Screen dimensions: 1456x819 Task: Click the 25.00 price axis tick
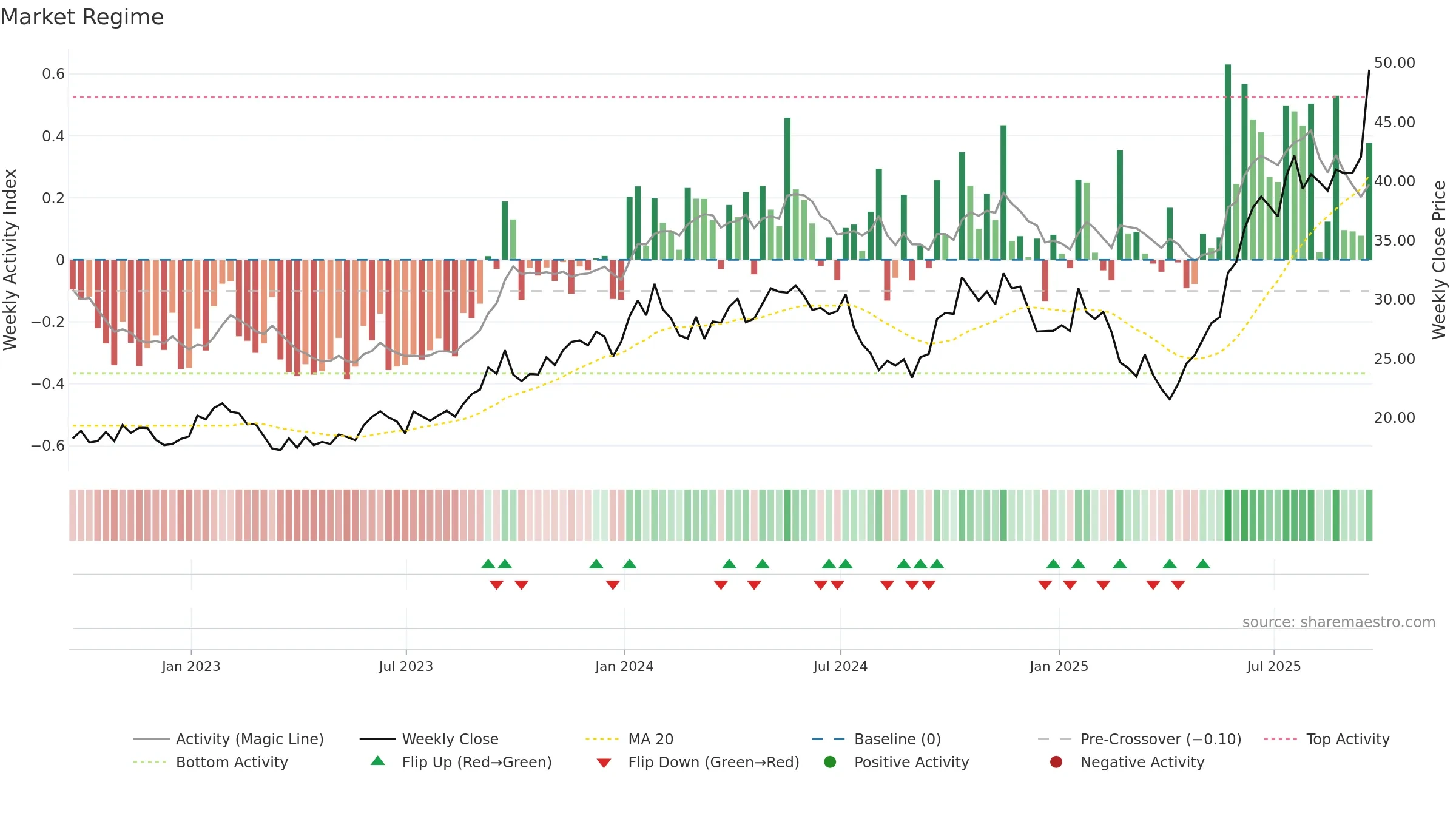[x=1394, y=359]
